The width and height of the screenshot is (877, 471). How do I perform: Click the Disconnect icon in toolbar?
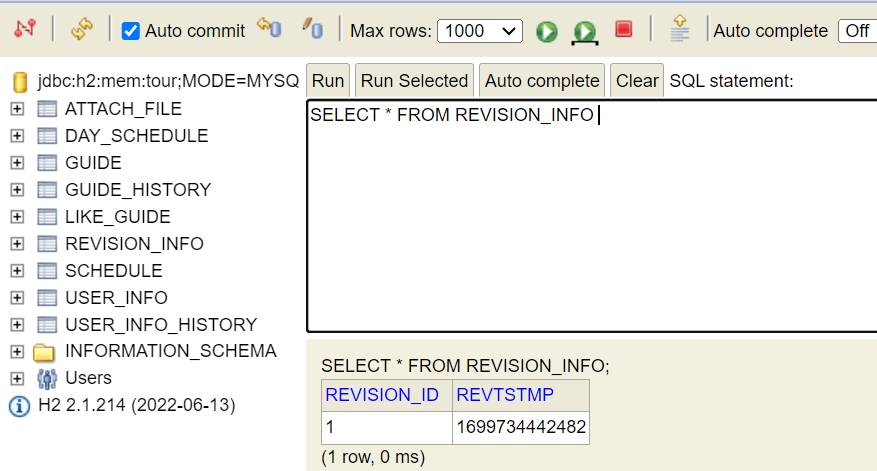coord(25,29)
